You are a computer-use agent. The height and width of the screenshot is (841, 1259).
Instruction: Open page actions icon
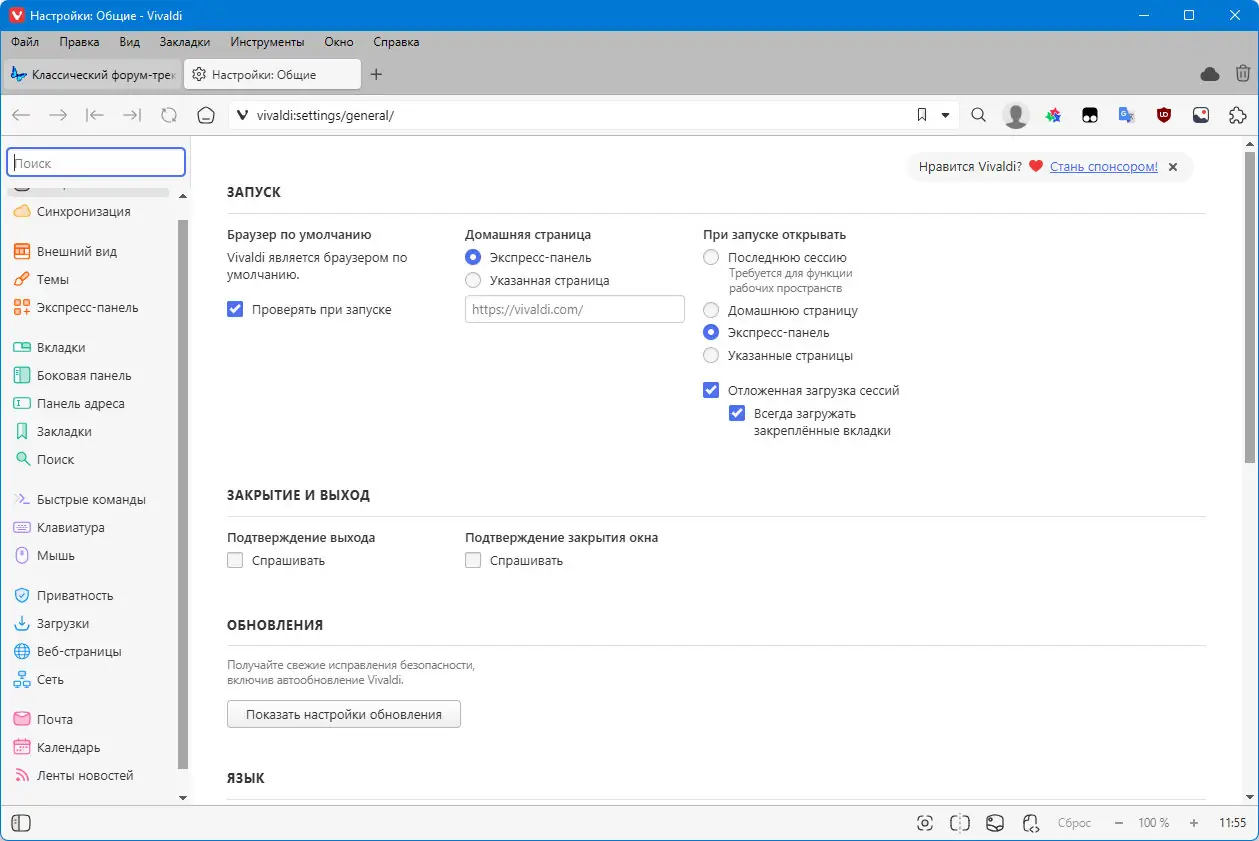pyautogui.click(x=1031, y=823)
